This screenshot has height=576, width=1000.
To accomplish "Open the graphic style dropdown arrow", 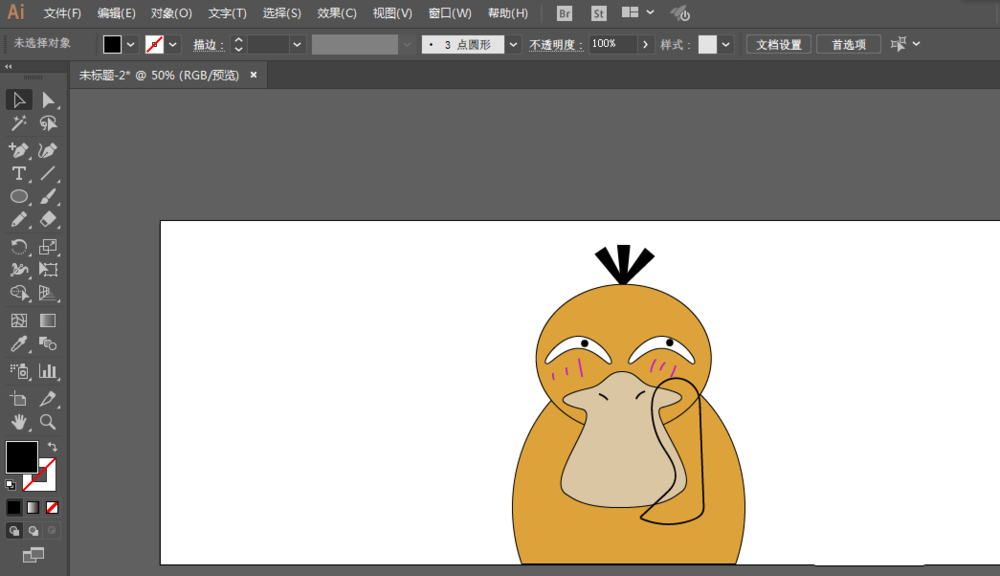I will [x=726, y=45].
